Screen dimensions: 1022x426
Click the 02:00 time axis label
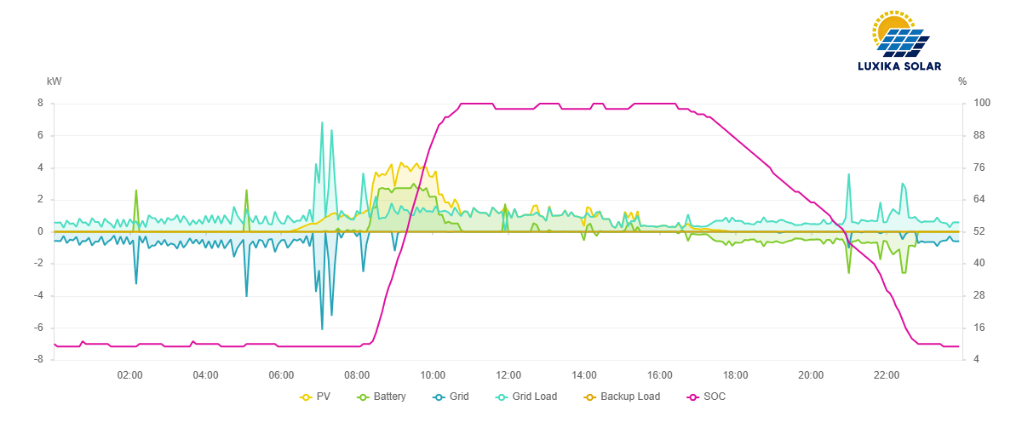pos(130,375)
